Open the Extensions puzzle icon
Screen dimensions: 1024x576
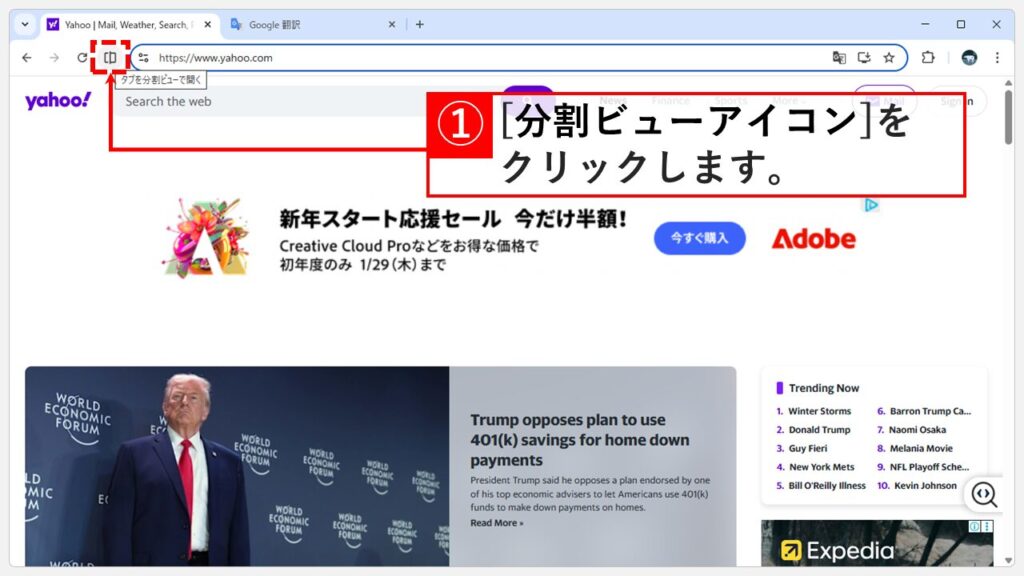pyautogui.click(x=930, y=58)
